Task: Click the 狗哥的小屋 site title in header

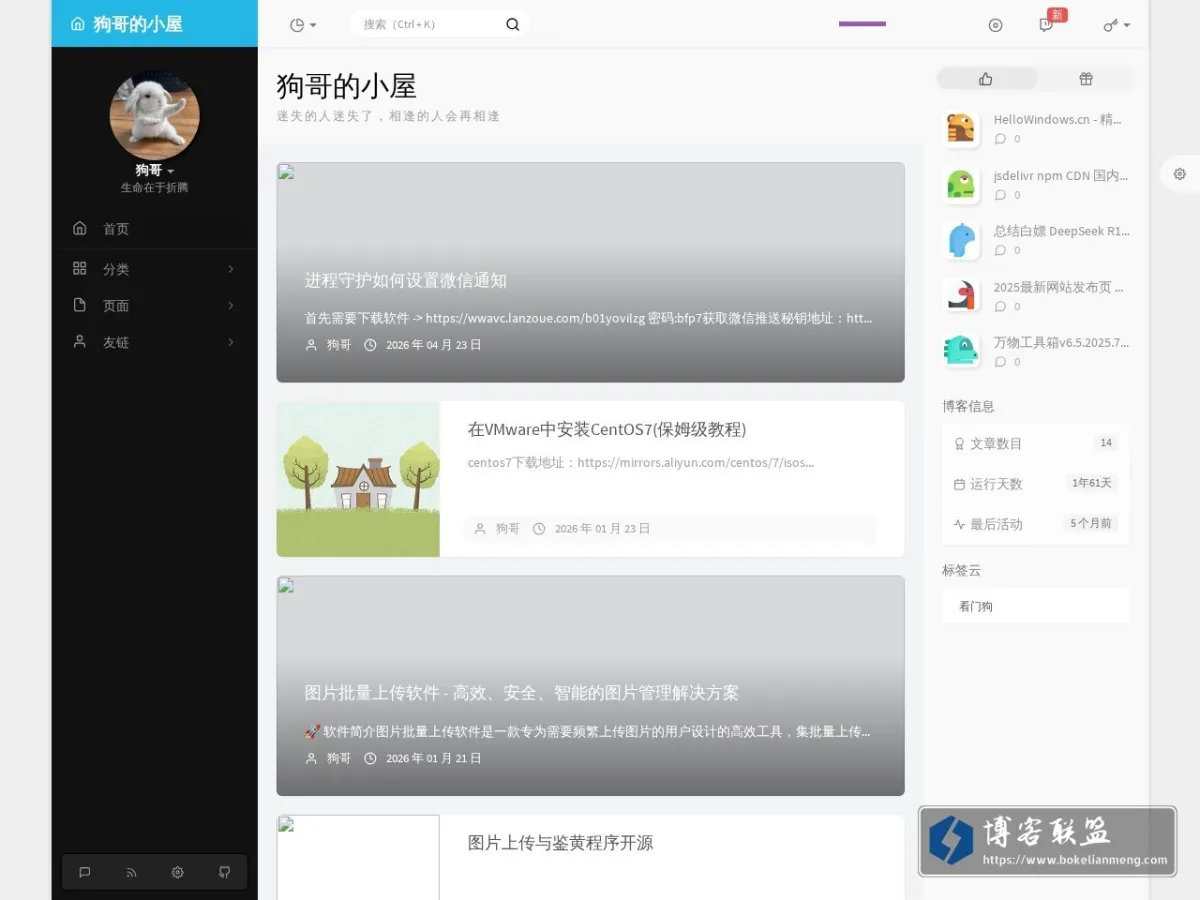Action: click(138, 24)
